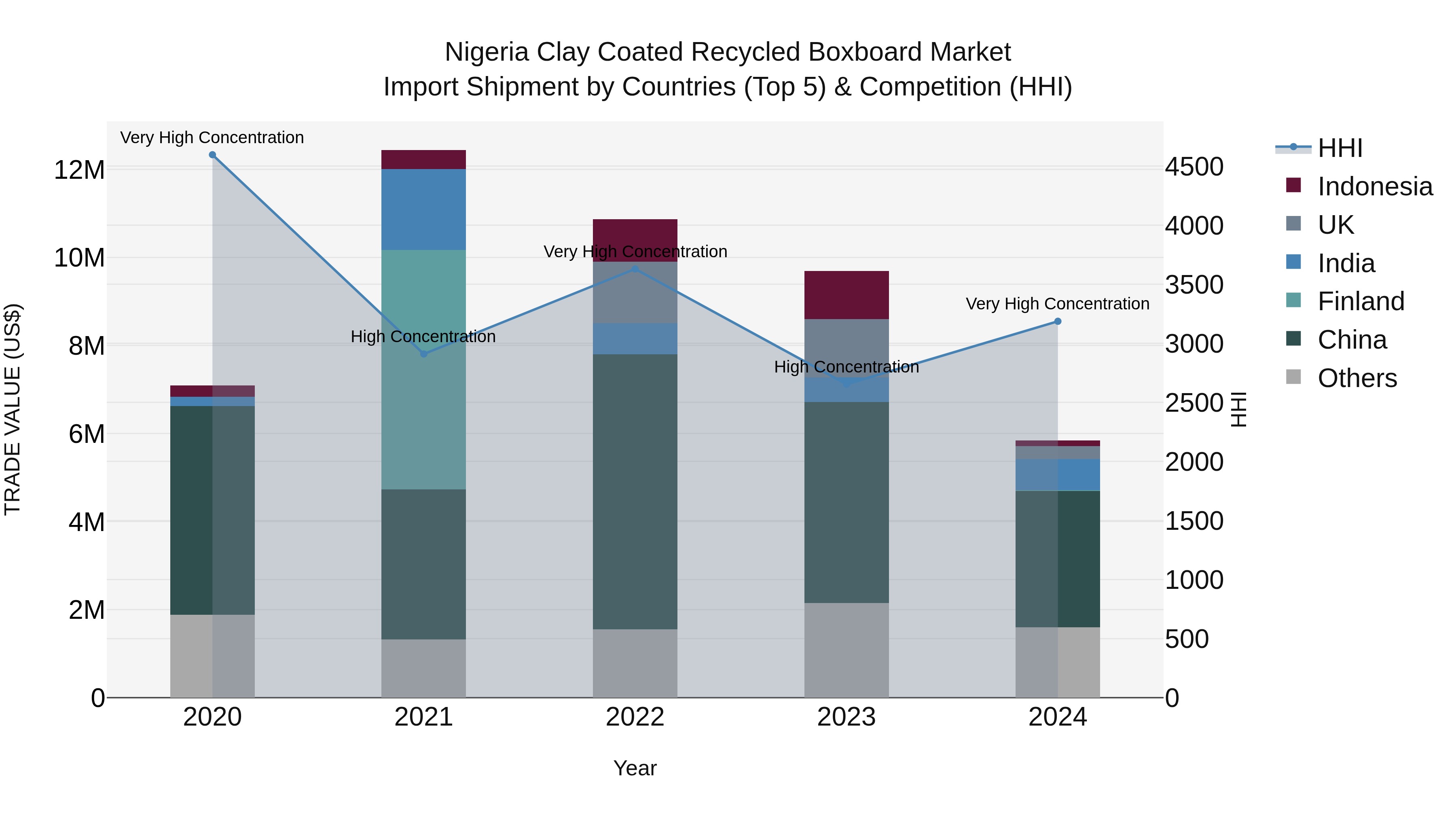The image size is (1456, 819).
Task: Click the Others segment in 2024 bar
Action: tap(1058, 662)
